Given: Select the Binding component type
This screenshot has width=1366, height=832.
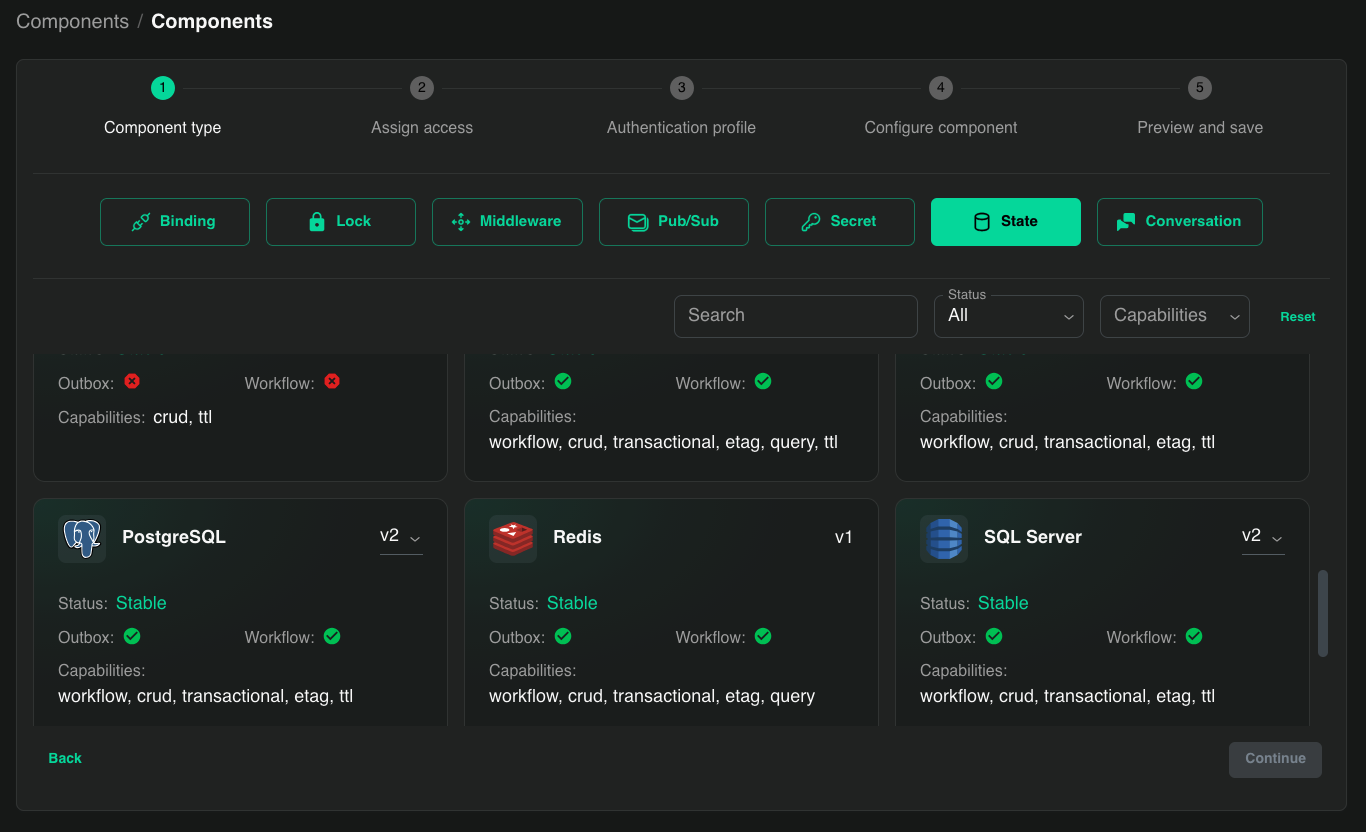Looking at the screenshot, I should click(175, 222).
